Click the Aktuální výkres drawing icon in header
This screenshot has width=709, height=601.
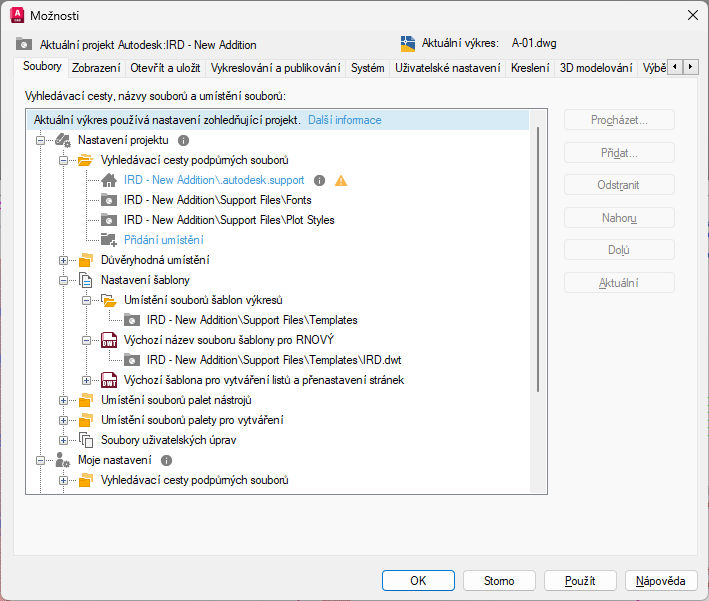408,43
